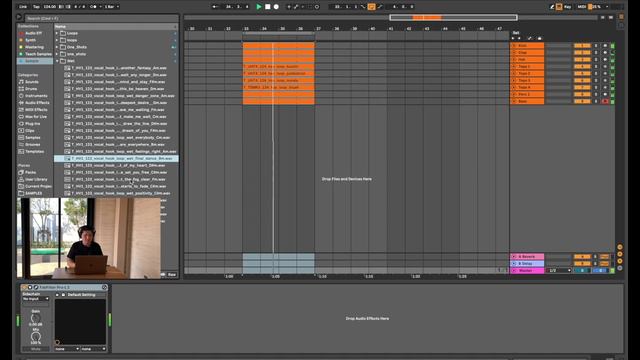Toggle the metronome in the control bar
640x360 pixels.
[93, 7]
